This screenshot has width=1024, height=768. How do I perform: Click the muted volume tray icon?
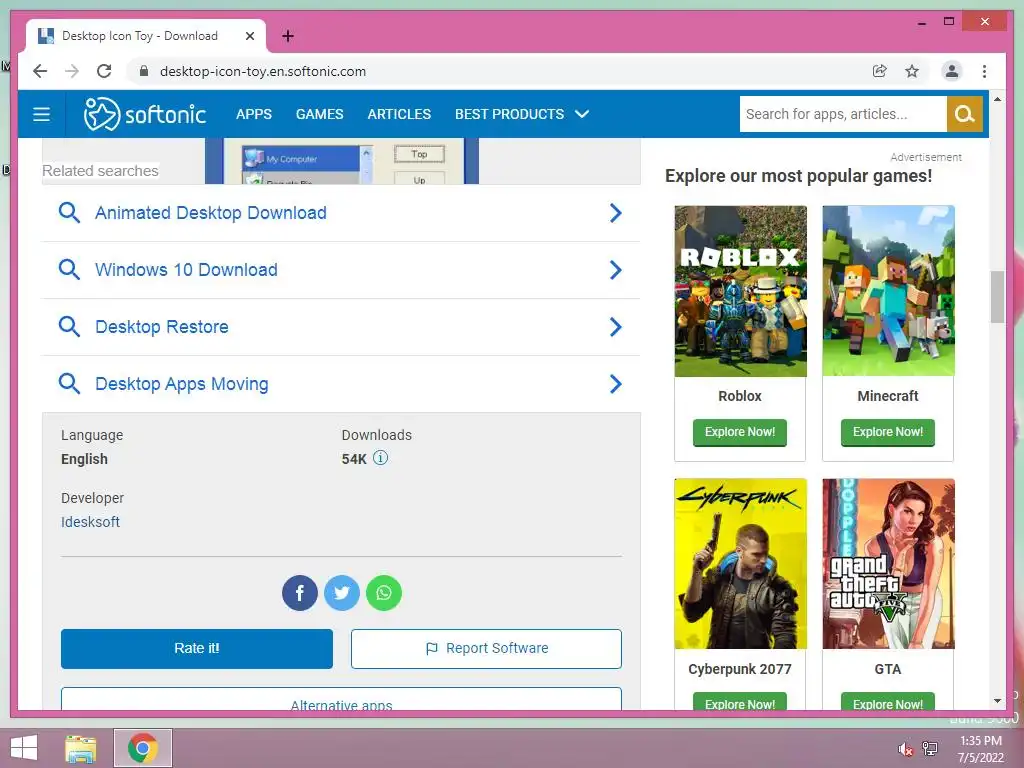(x=905, y=749)
